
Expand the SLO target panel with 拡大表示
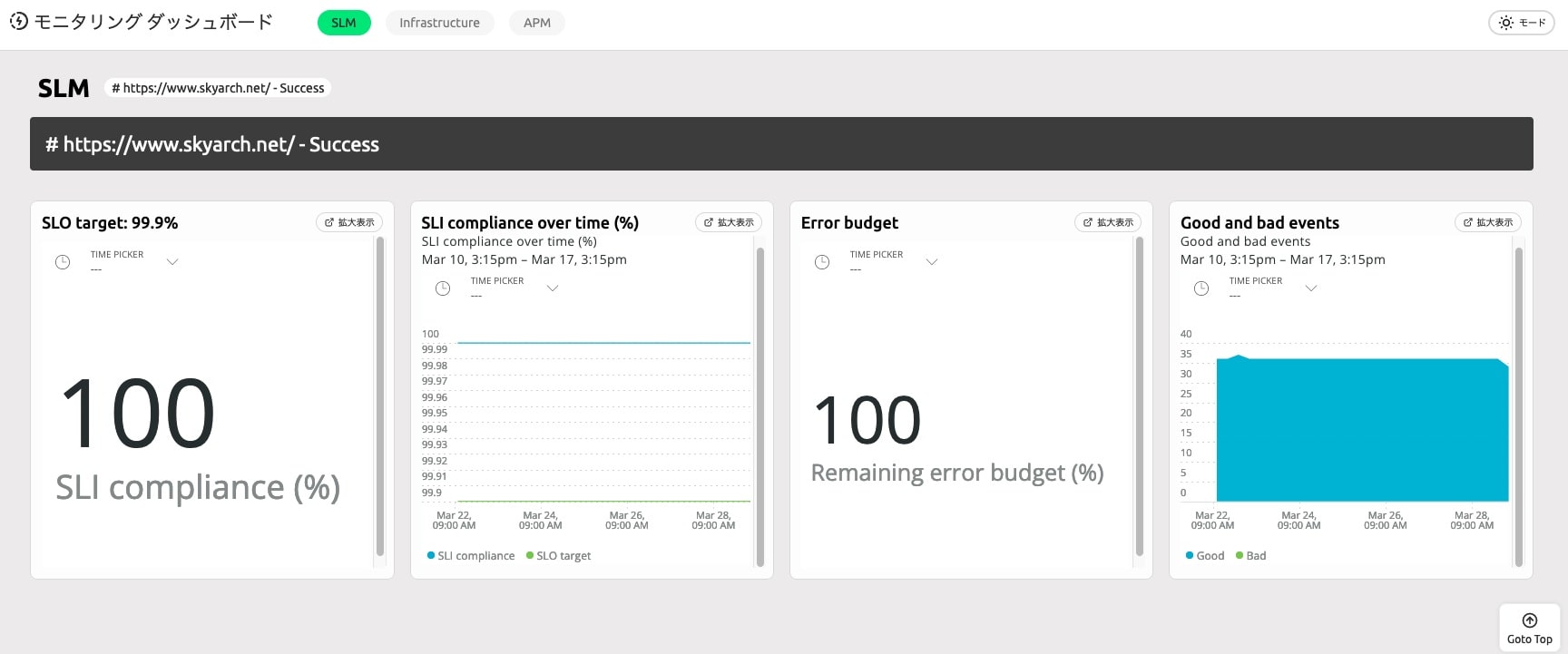349,222
